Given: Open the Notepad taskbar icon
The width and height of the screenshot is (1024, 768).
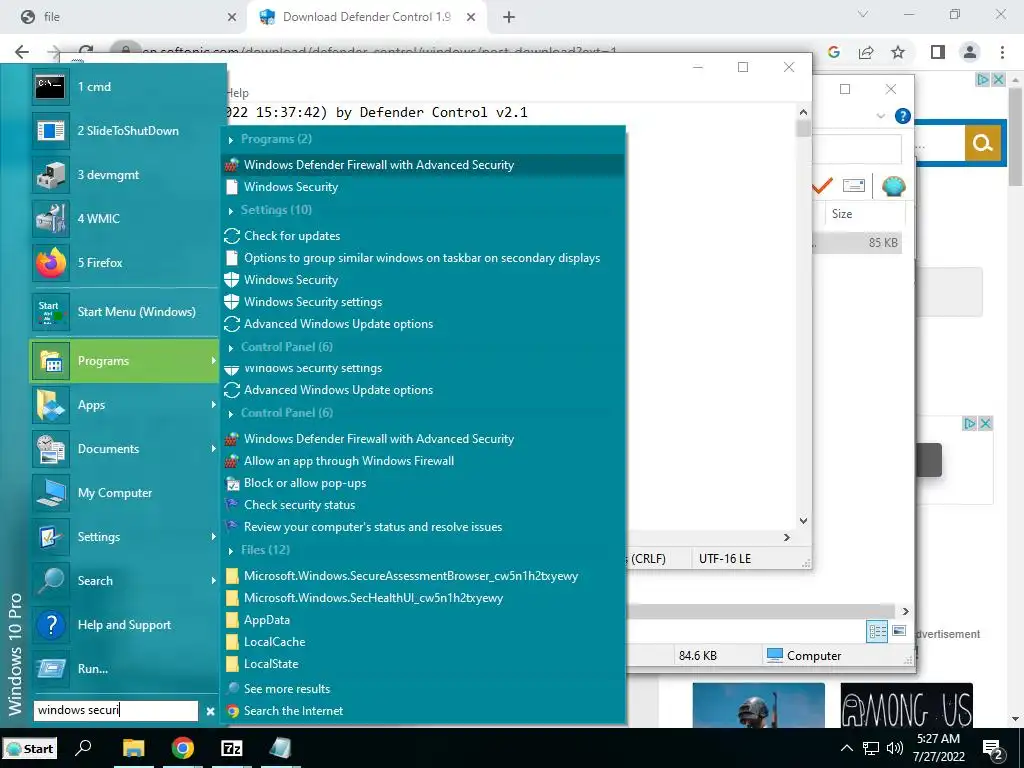Looking at the screenshot, I should click(x=281, y=748).
